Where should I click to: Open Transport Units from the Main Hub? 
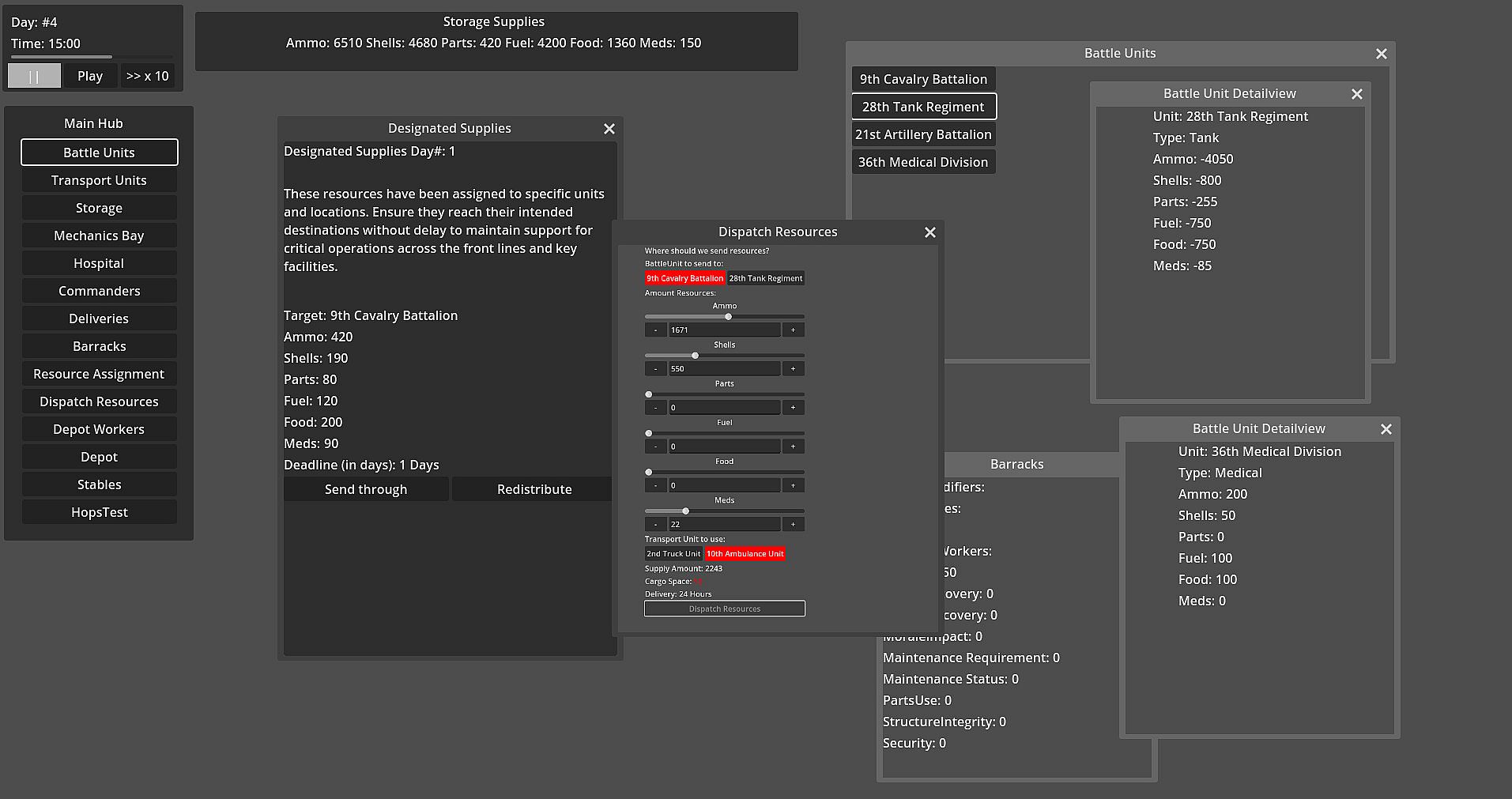click(x=99, y=180)
